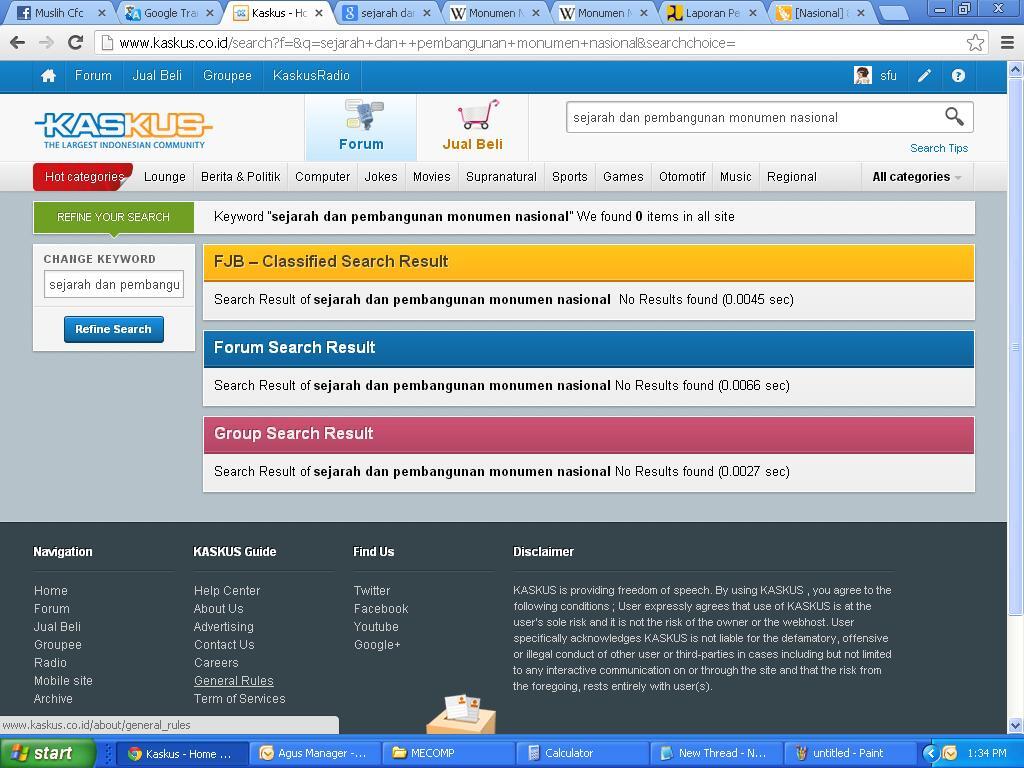Select the Hot categories tab
The width and height of the screenshot is (1024, 768).
84,177
